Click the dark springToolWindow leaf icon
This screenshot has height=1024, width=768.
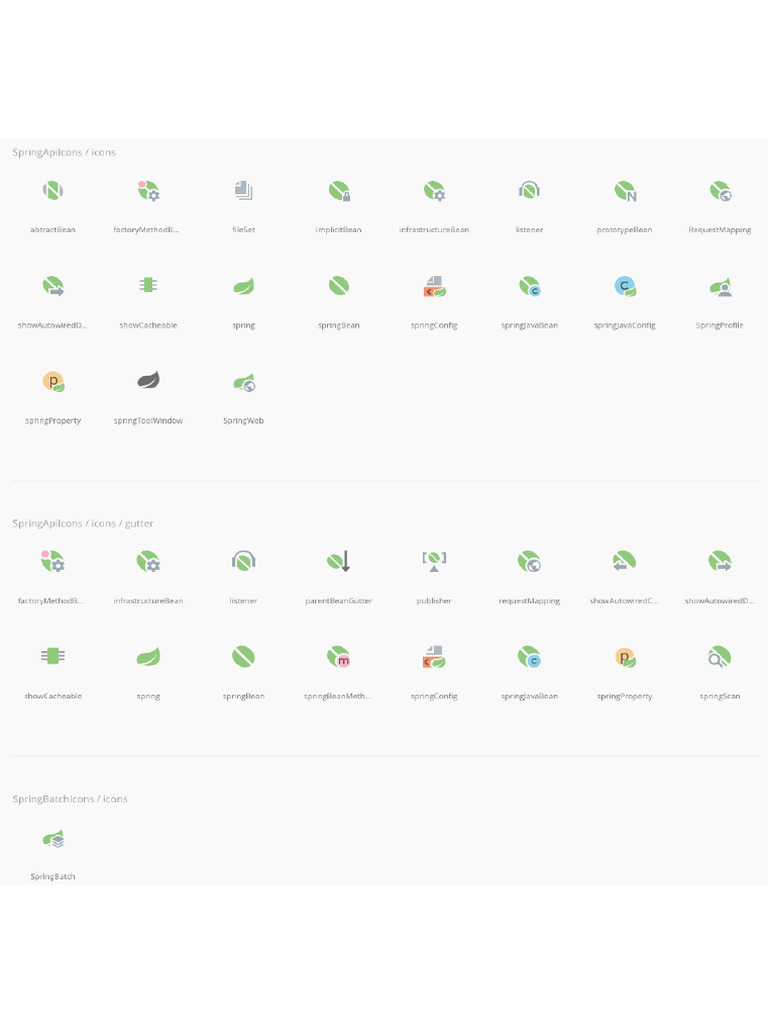(x=148, y=380)
